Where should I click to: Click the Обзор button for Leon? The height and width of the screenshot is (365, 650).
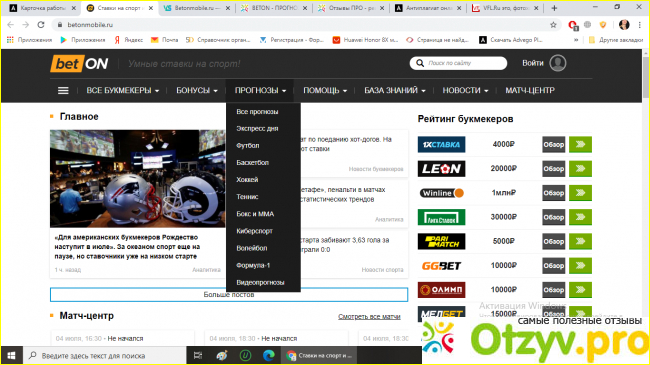(x=554, y=168)
